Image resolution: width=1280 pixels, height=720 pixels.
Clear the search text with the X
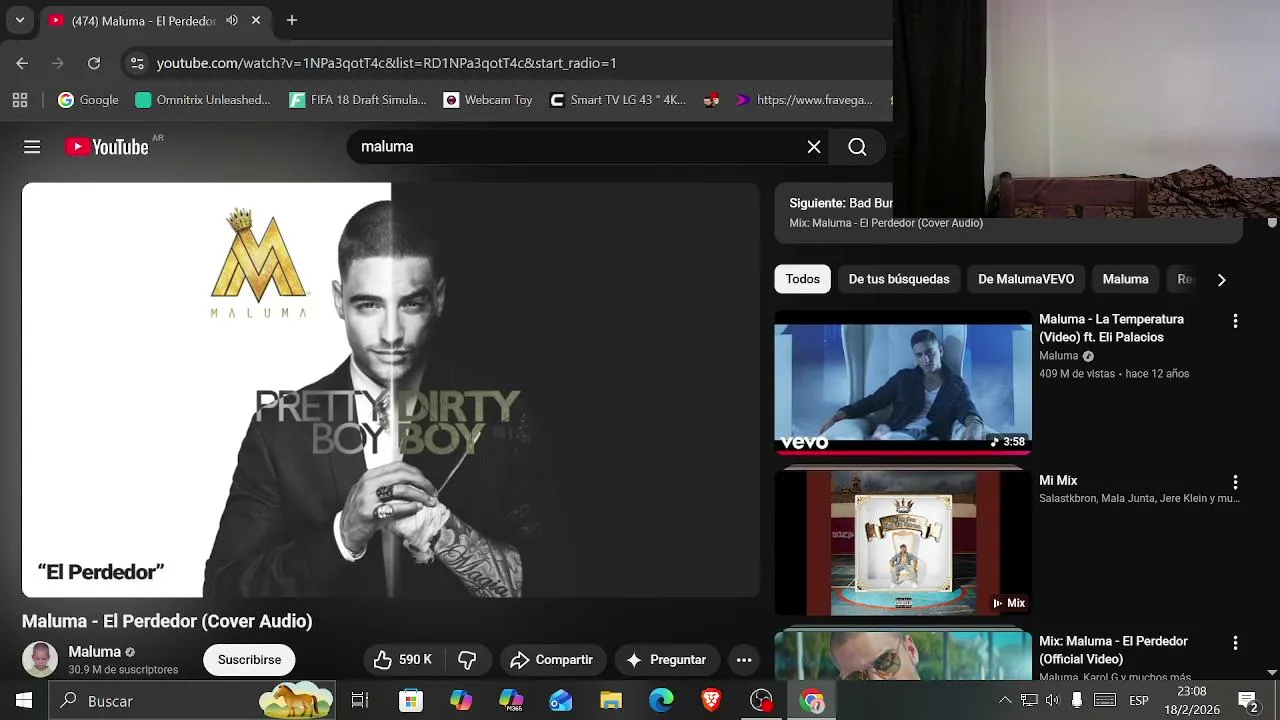(814, 147)
